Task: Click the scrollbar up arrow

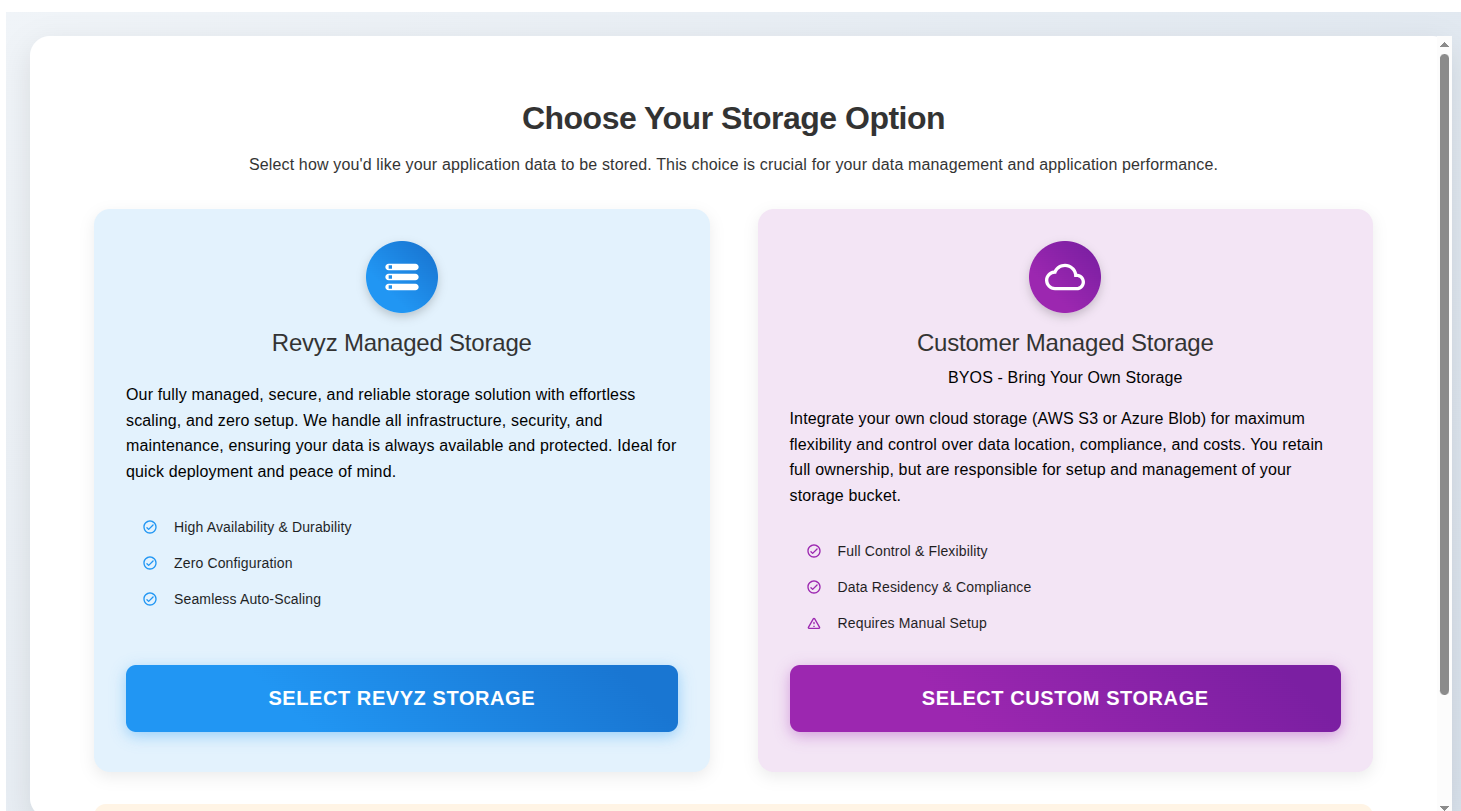Action: coord(1444,45)
